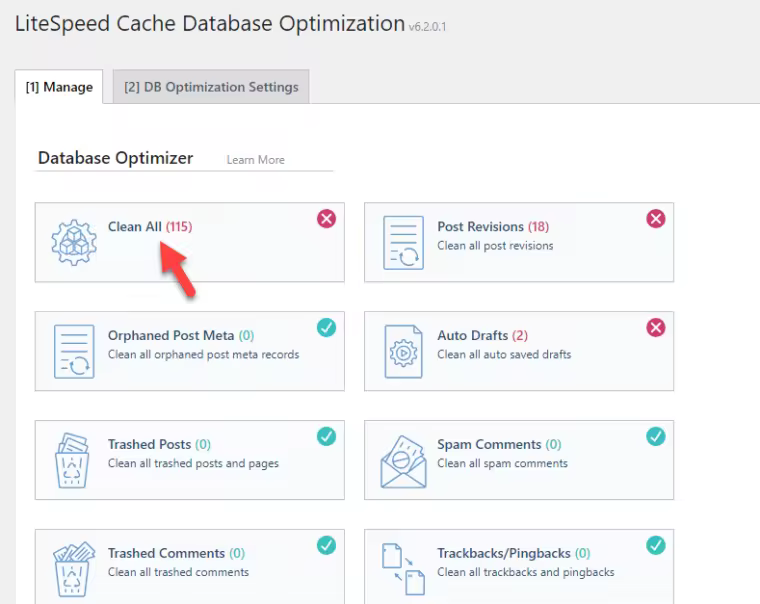This screenshot has height=604, width=760.
Task: Select Trashed Comments (0) title
Action: coord(176,553)
